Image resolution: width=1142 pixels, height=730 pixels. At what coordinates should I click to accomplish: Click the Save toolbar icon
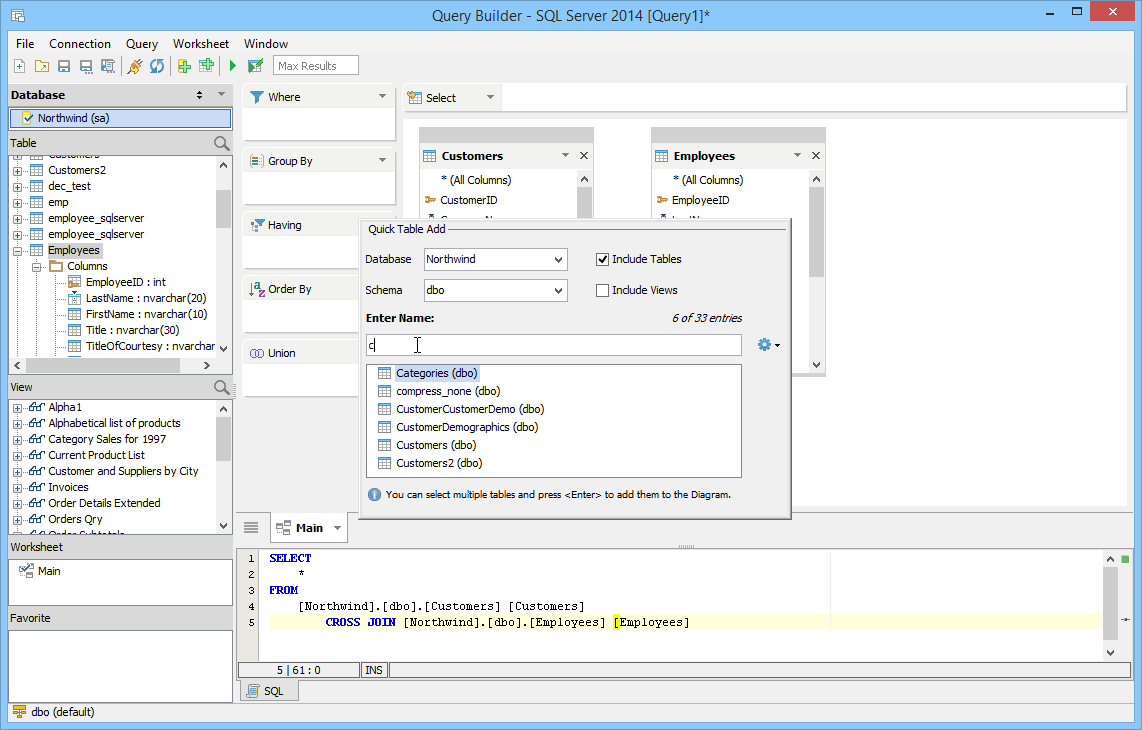point(64,66)
